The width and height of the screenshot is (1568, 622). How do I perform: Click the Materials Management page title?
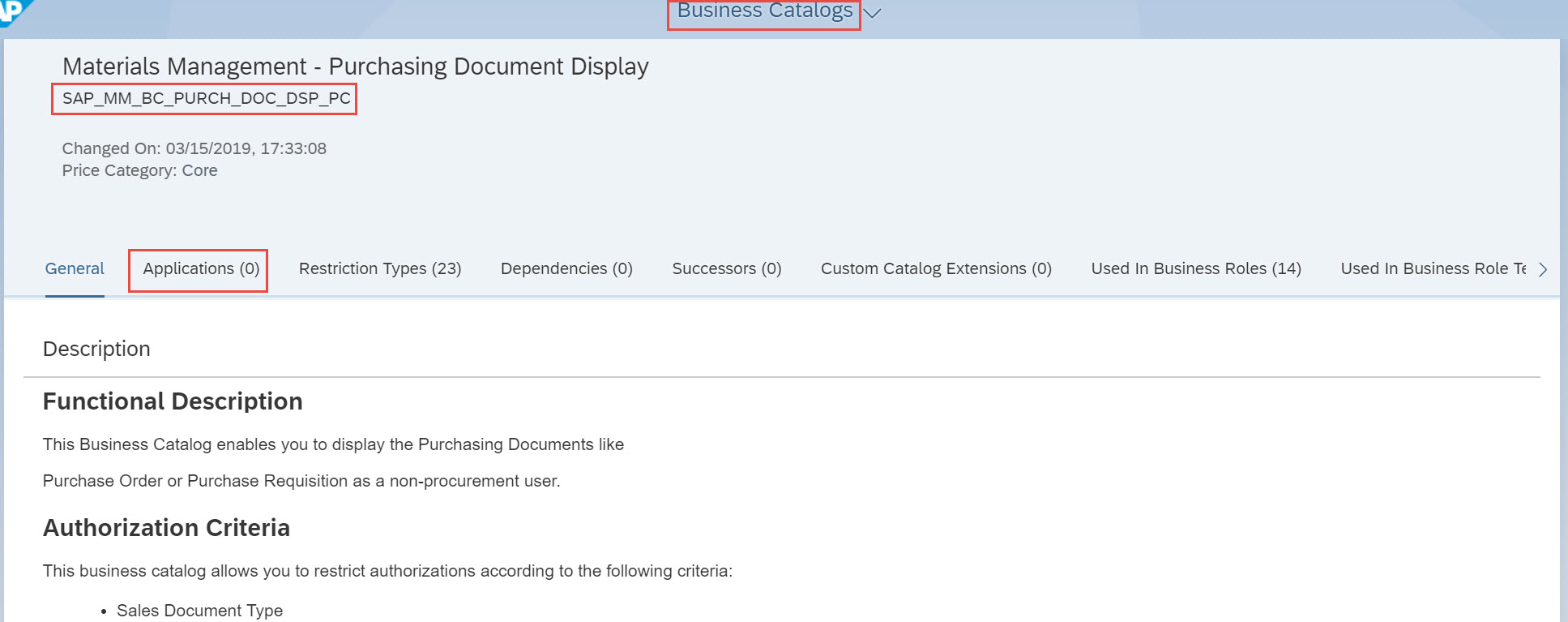tap(356, 66)
